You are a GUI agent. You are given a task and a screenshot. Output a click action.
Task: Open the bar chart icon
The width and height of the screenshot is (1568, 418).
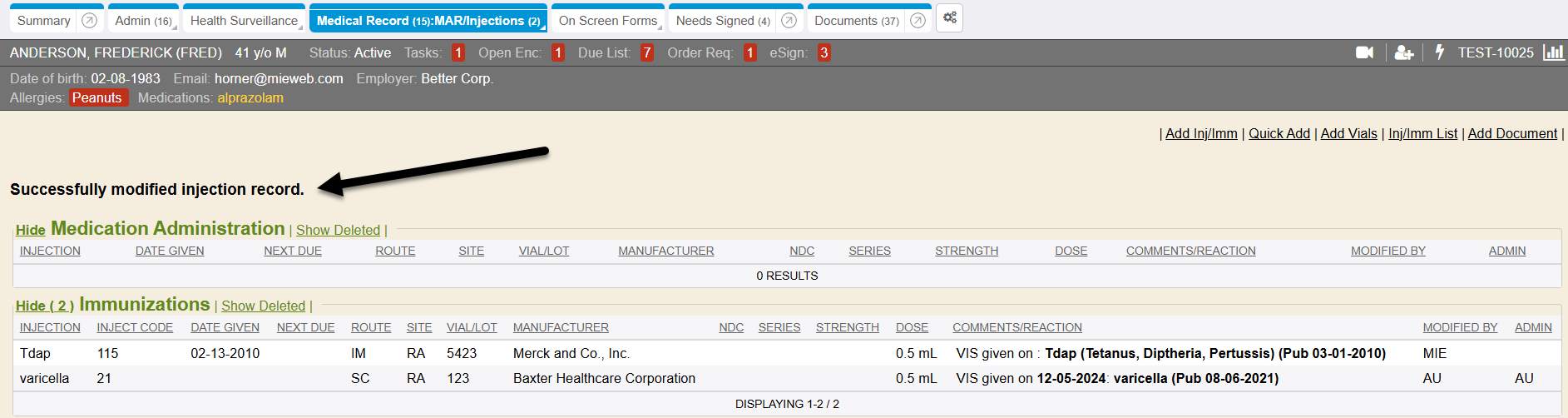1553,52
